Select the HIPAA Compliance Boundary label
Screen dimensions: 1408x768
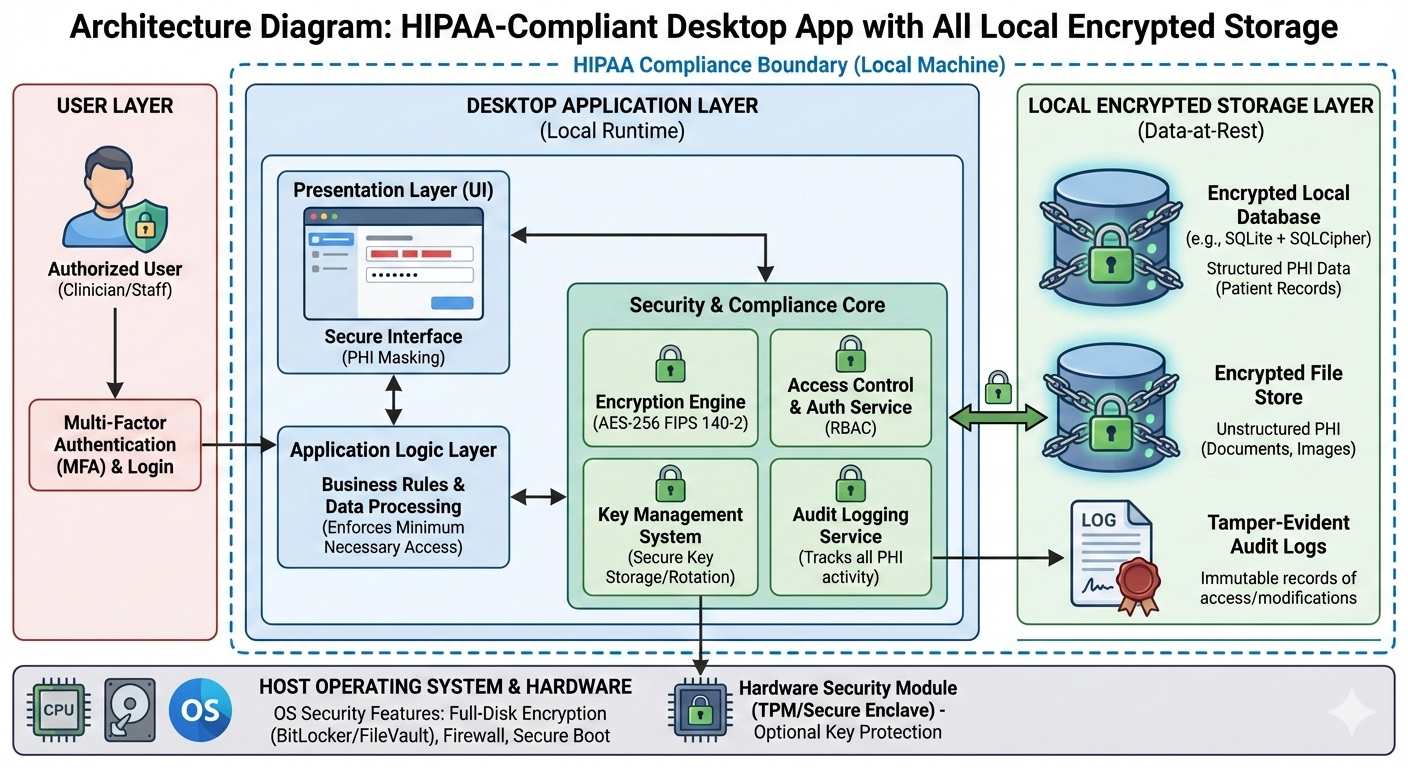point(785,64)
